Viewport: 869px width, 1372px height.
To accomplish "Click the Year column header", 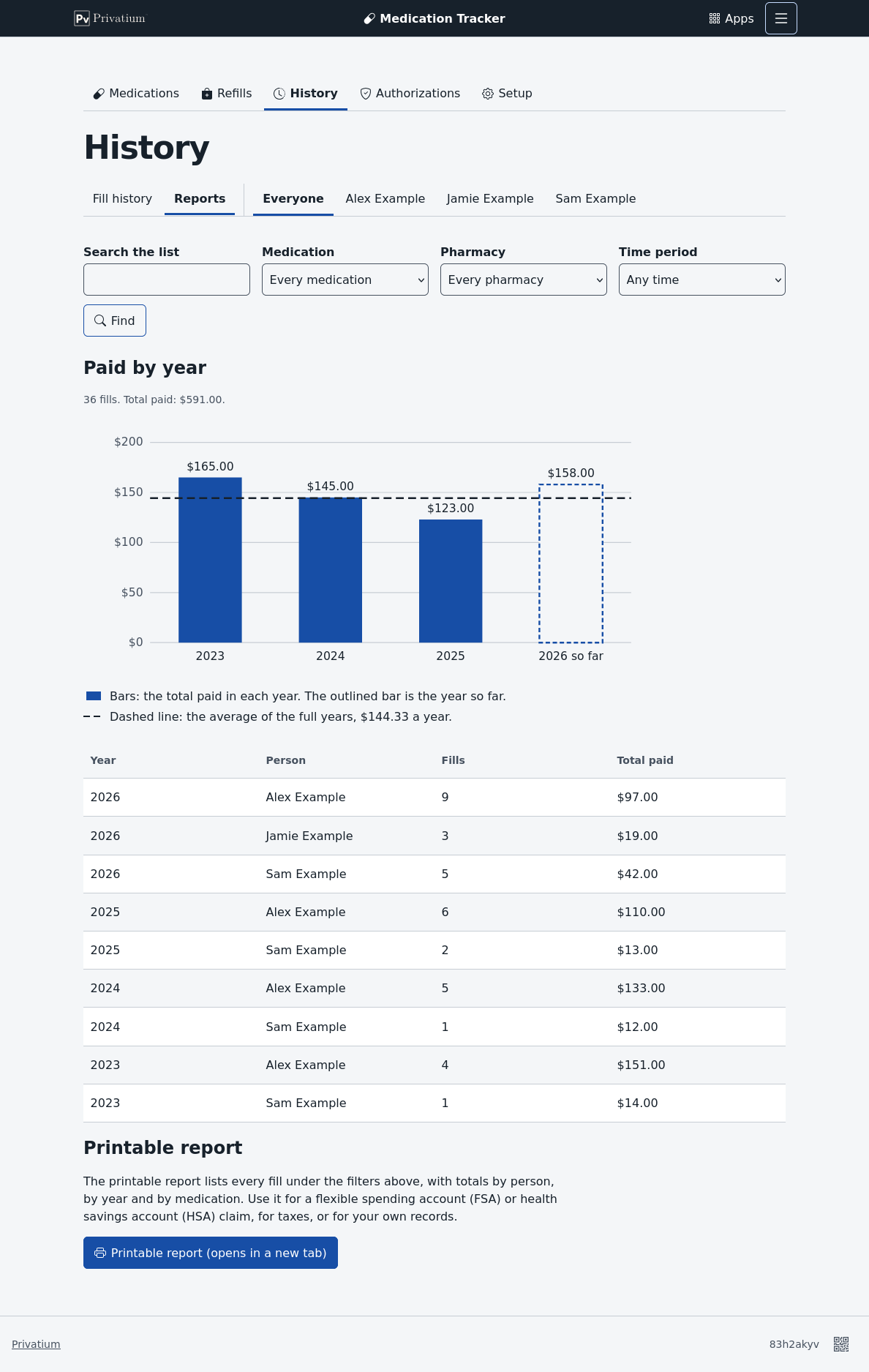I will (x=103, y=760).
